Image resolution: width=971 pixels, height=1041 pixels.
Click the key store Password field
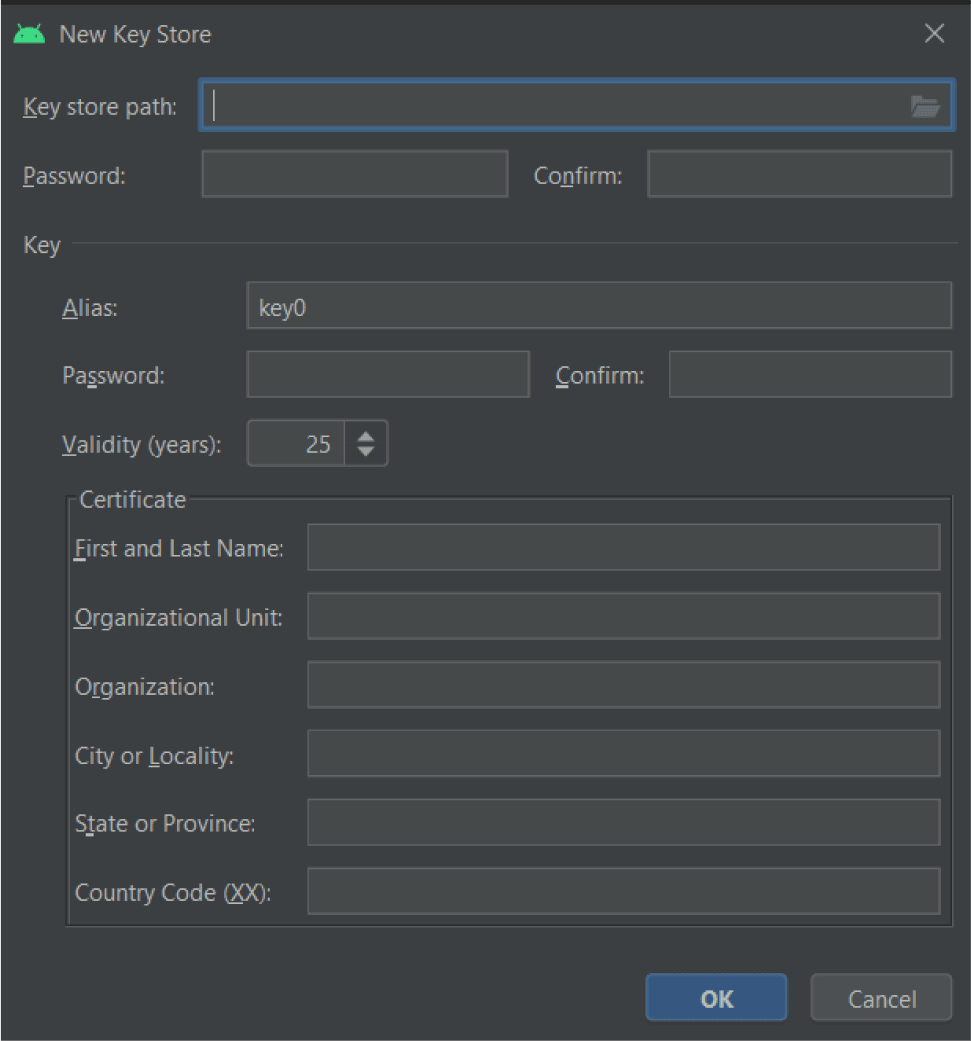pyautogui.click(x=354, y=175)
